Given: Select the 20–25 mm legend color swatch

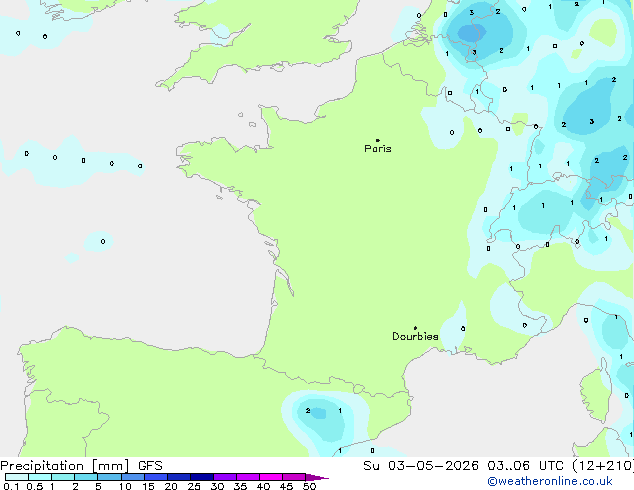Looking at the screenshot, I should [x=179, y=477].
